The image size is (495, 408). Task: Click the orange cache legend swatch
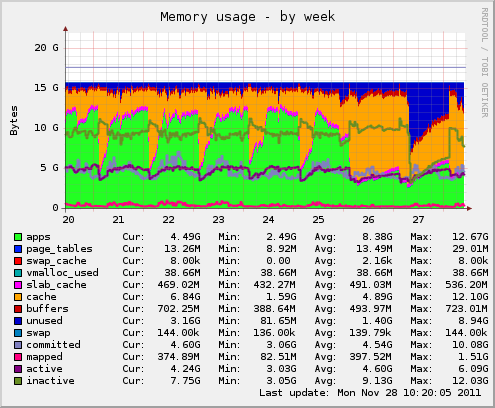click(18, 297)
